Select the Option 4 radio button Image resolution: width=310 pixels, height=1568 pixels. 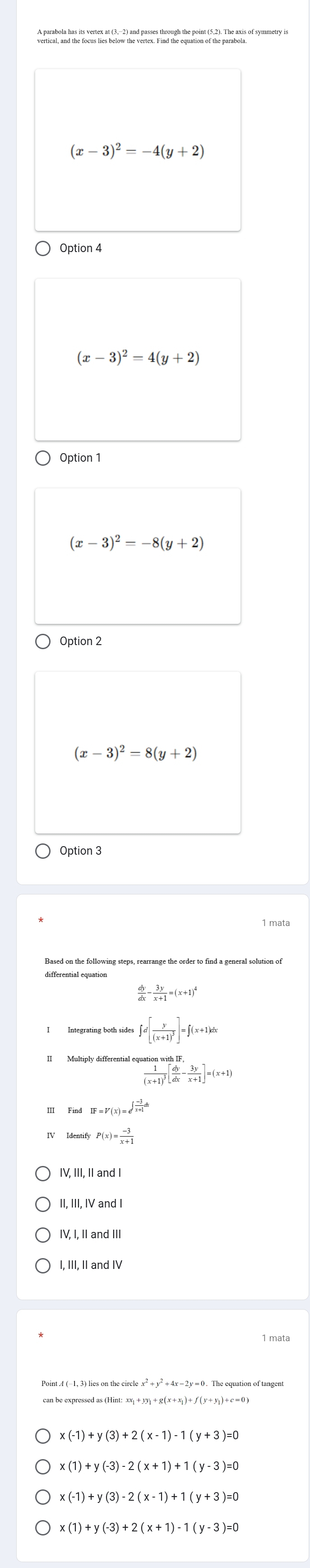(x=42, y=248)
